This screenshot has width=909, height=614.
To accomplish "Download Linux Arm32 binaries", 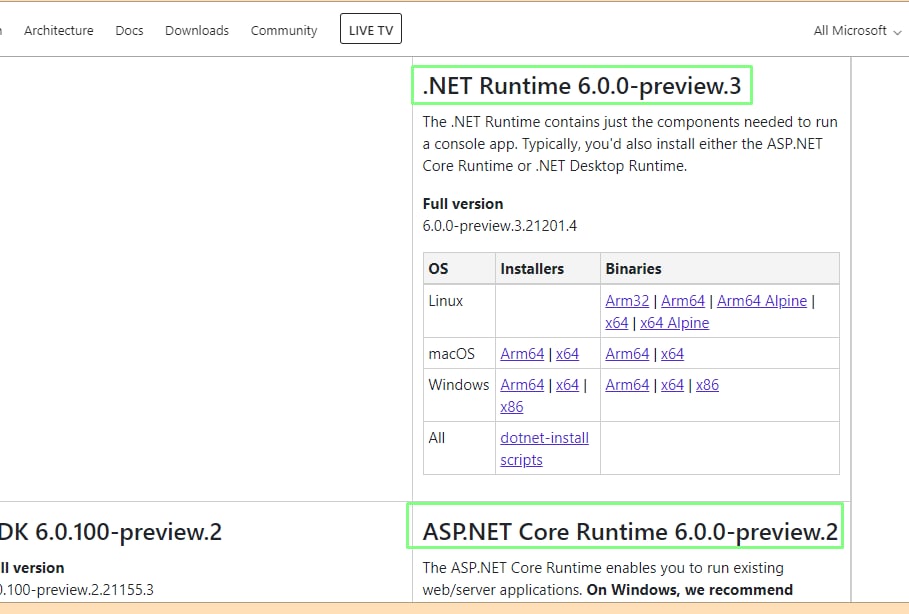I will [x=627, y=301].
